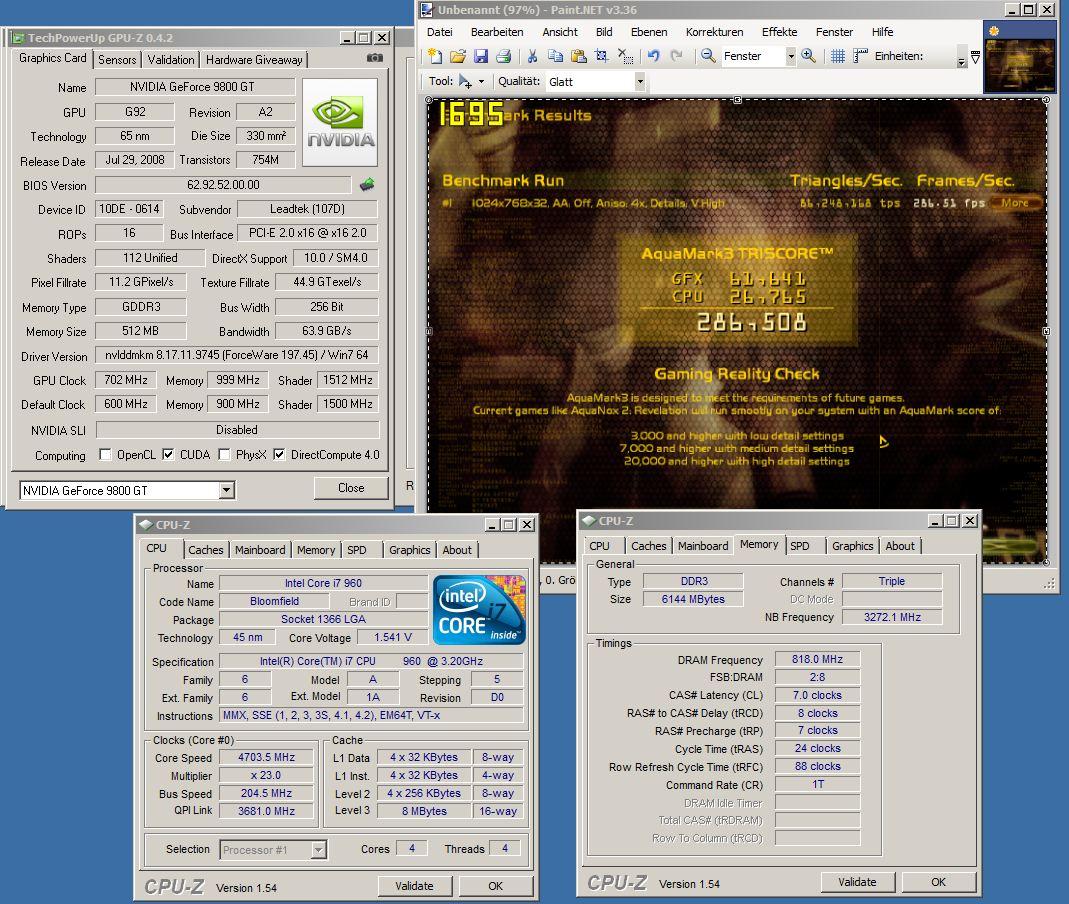The height and width of the screenshot is (904, 1069).
Task: Open the Bild menu
Action: pos(604,32)
